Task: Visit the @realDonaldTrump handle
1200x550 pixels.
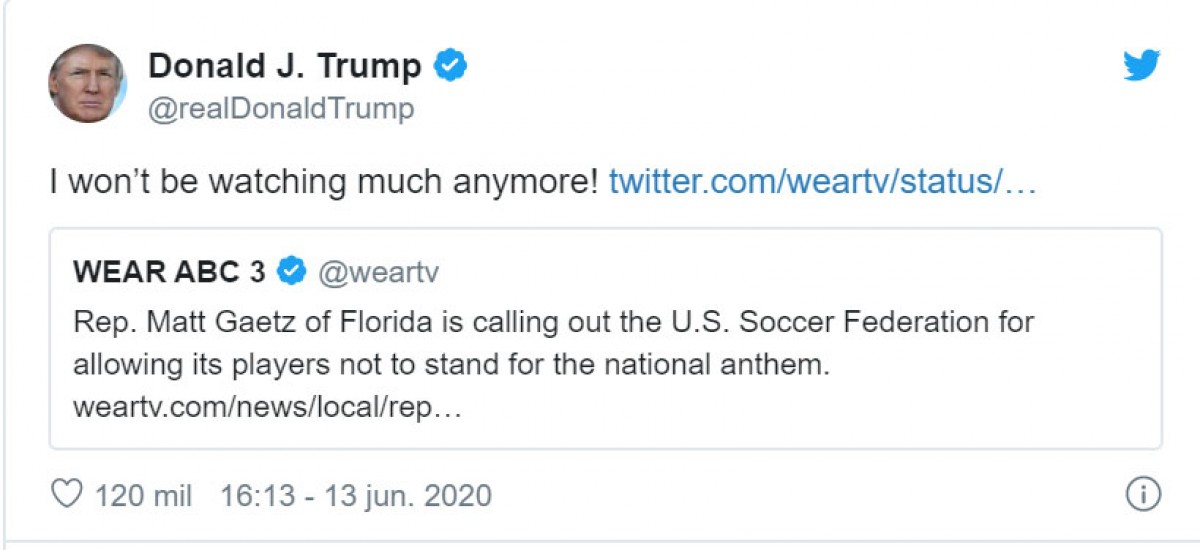Action: (x=281, y=108)
